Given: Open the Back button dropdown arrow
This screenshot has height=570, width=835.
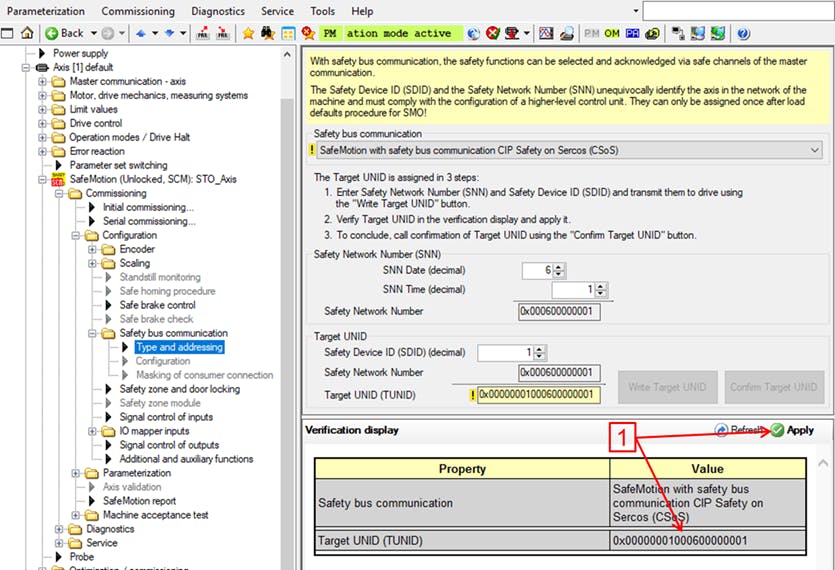Looking at the screenshot, I should [x=94, y=34].
